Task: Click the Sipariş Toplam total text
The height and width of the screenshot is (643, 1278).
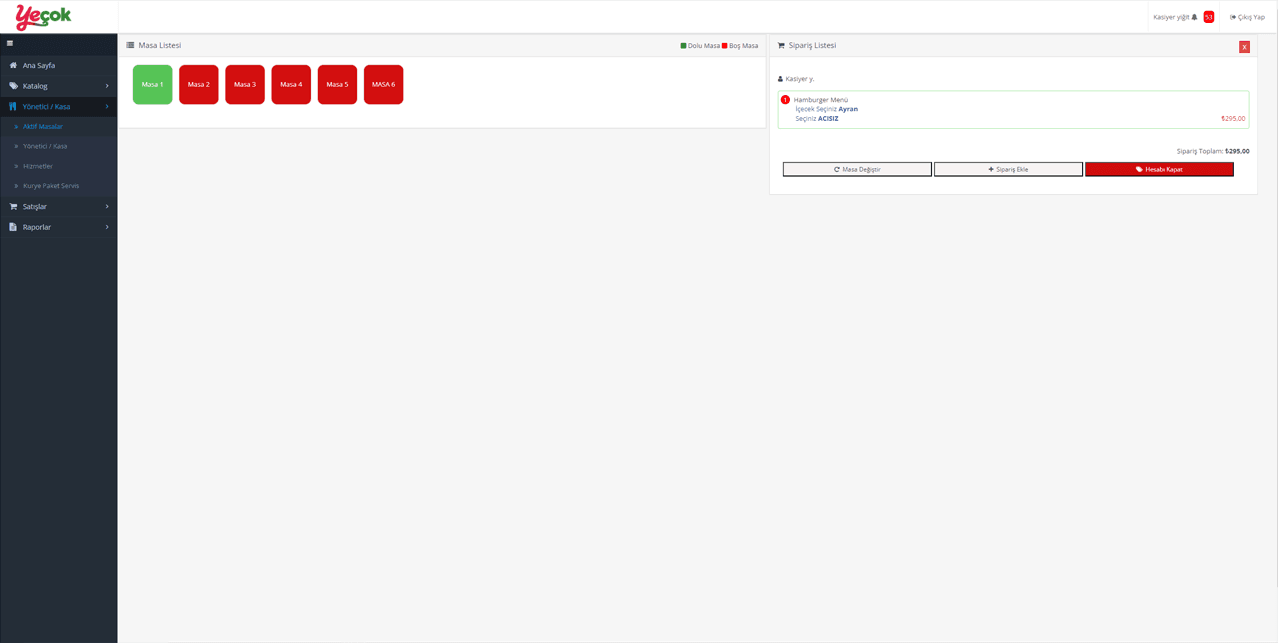Action: pos(1213,151)
